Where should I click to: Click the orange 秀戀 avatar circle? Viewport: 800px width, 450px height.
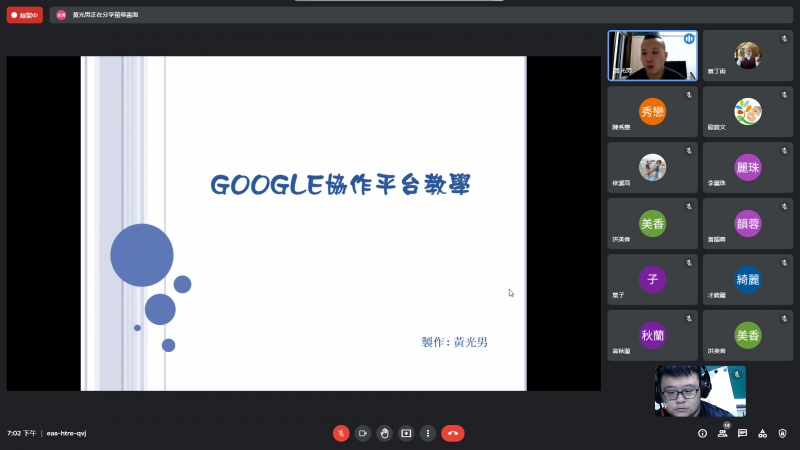pyautogui.click(x=653, y=112)
